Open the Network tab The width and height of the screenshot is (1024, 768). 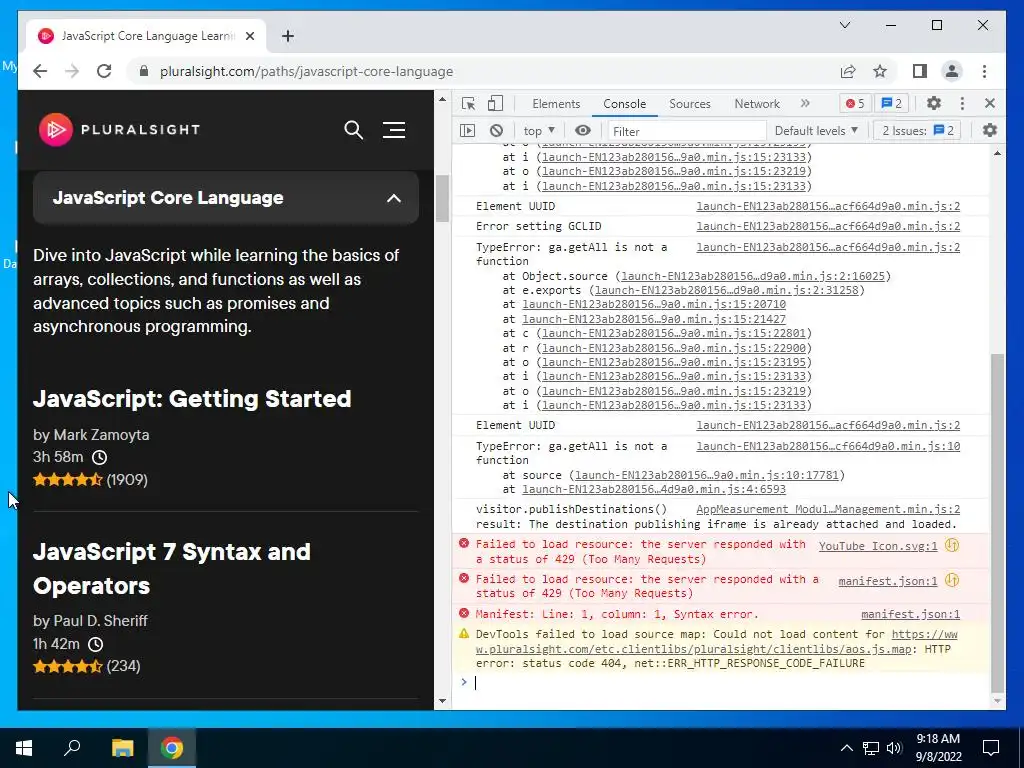tap(757, 104)
